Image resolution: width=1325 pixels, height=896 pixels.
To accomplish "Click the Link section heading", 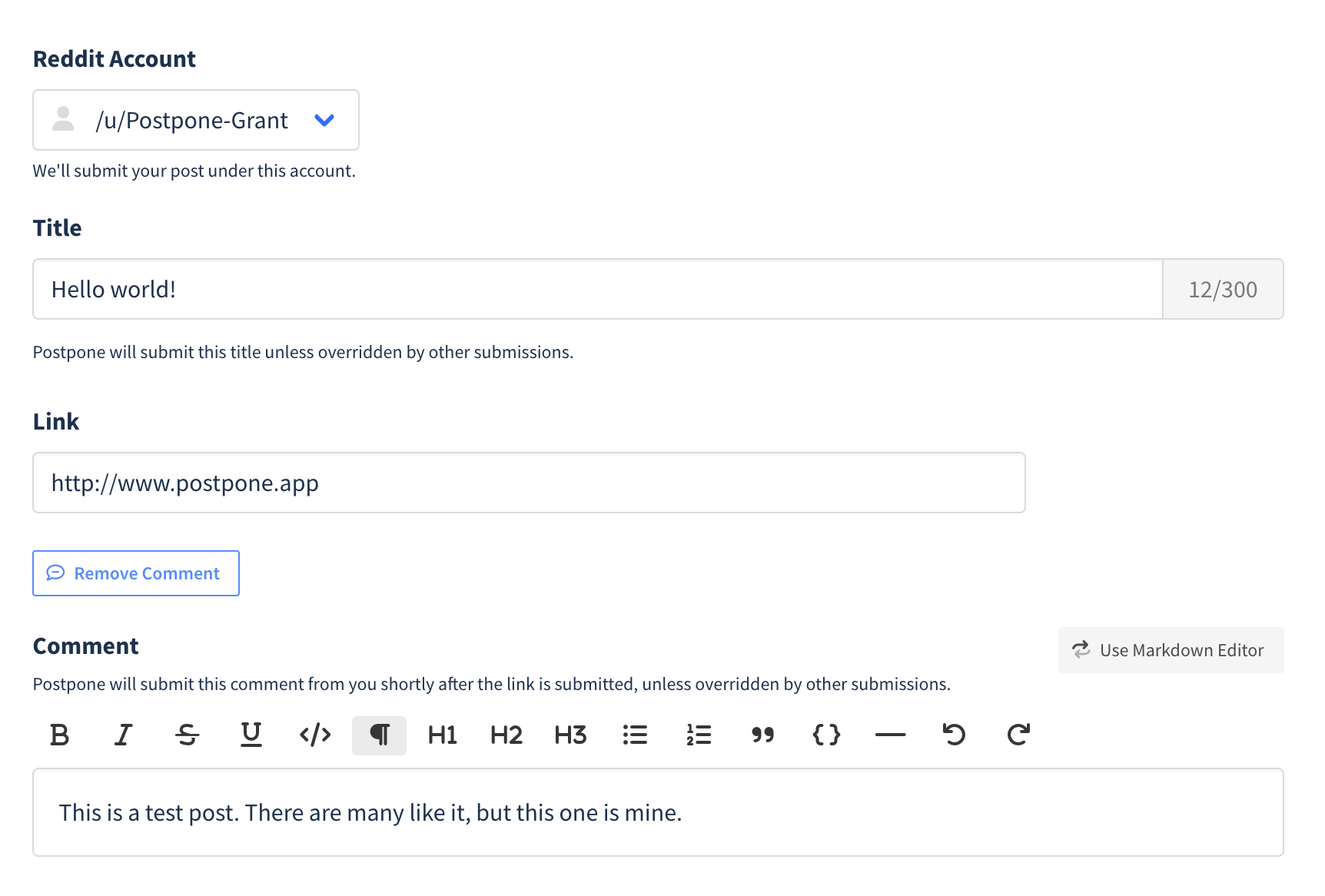I will coord(56,422).
